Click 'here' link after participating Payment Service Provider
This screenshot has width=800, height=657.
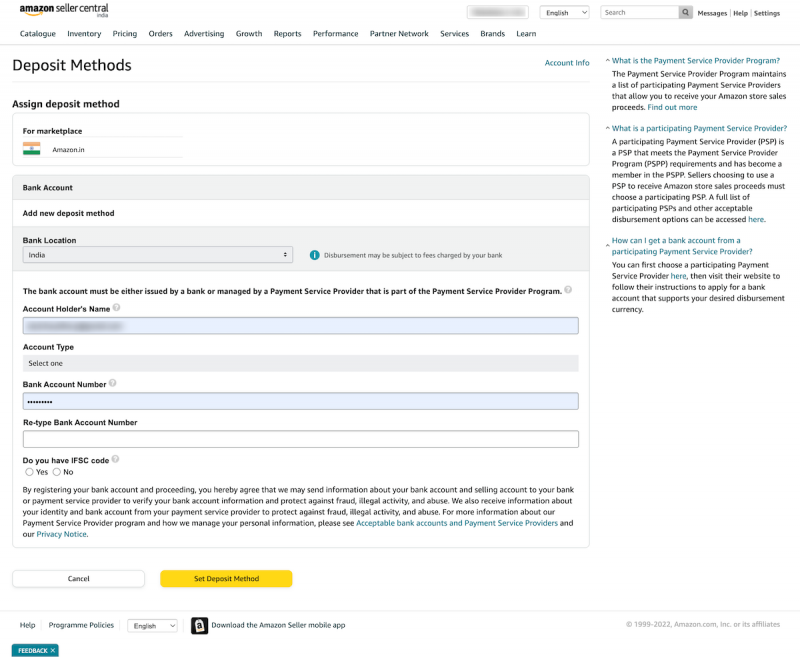pos(678,276)
